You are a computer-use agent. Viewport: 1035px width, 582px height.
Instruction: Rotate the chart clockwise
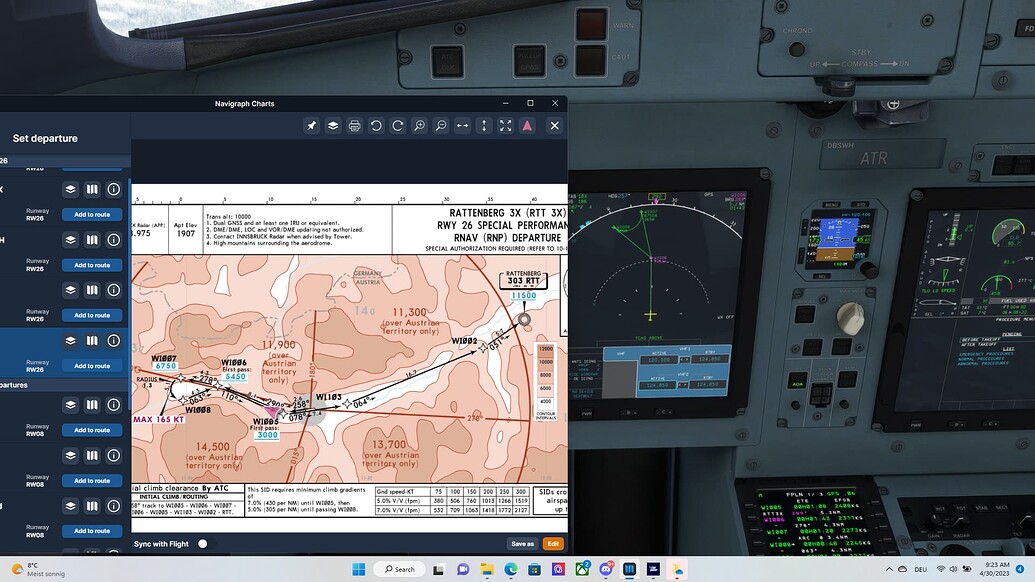pyautogui.click(x=397, y=125)
